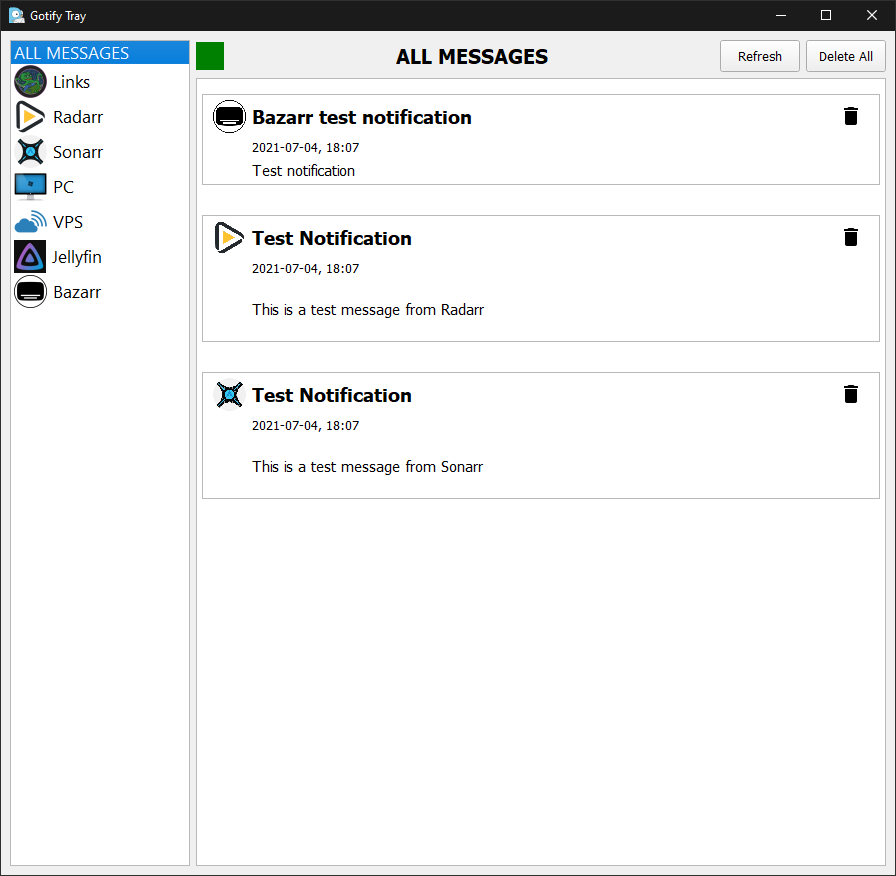Open the Jellyfin application messages
The image size is (896, 876).
[77, 257]
